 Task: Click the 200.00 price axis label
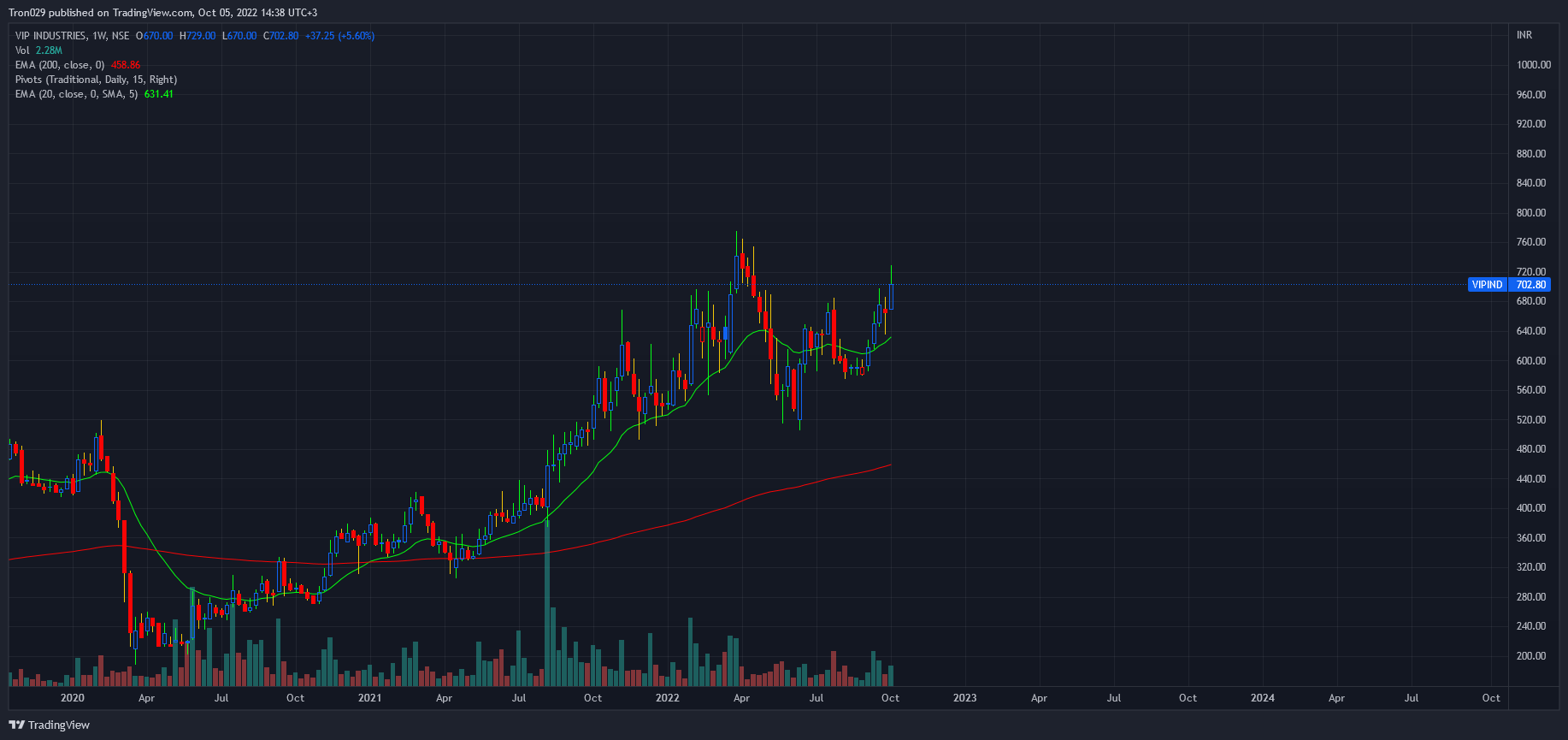click(x=1531, y=656)
